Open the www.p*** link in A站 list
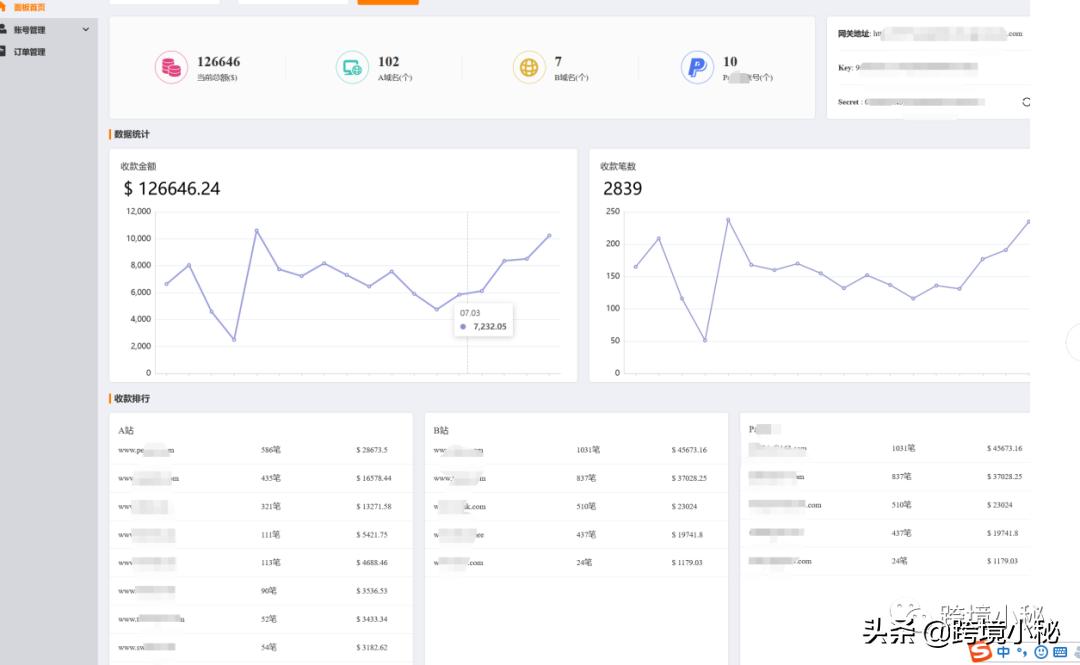This screenshot has width=1080, height=665. pos(148,449)
